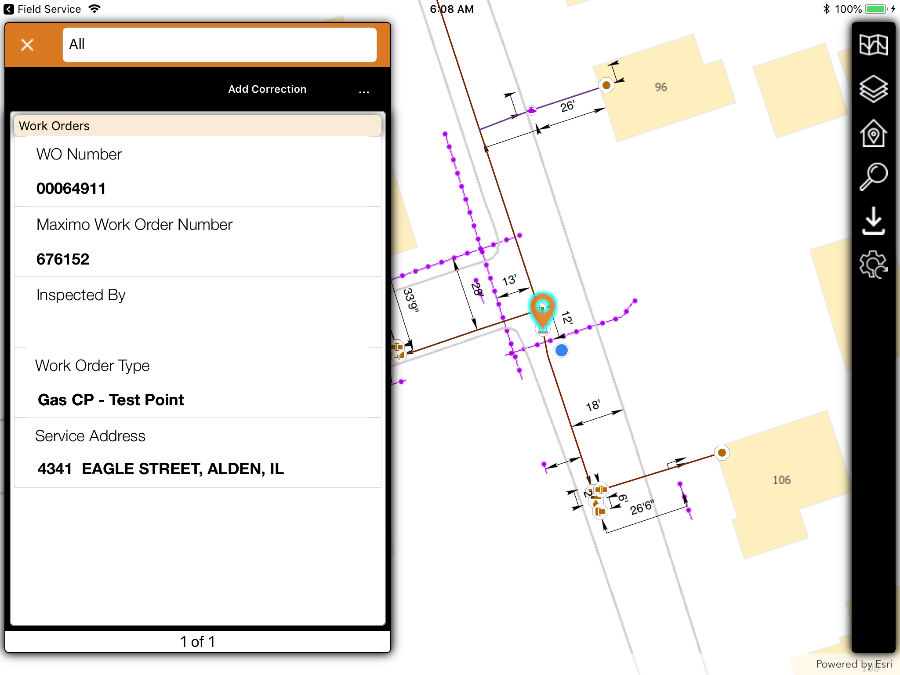
Task: Open the basemap map icon
Action: 873,44
